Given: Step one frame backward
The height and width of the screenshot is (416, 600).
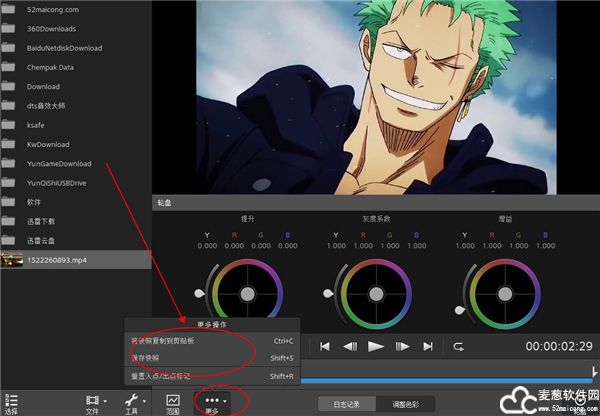Looking at the screenshot, I should (350, 346).
